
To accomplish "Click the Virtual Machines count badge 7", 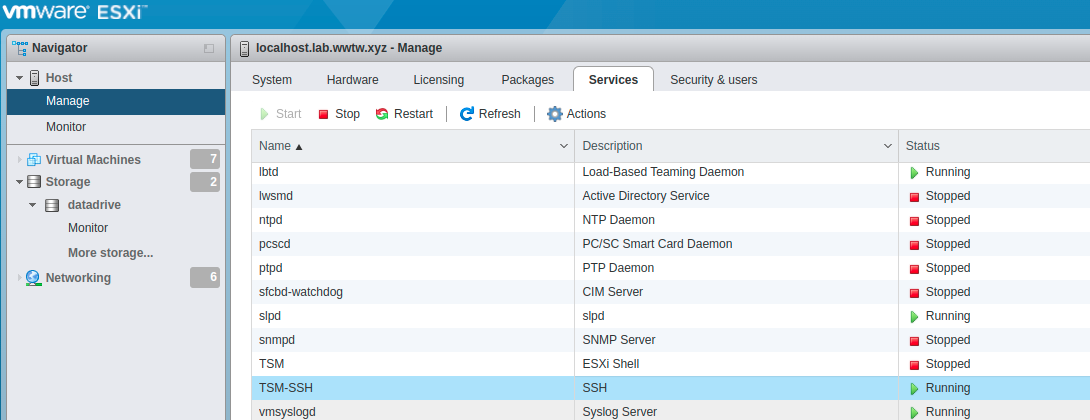I will tap(205, 159).
